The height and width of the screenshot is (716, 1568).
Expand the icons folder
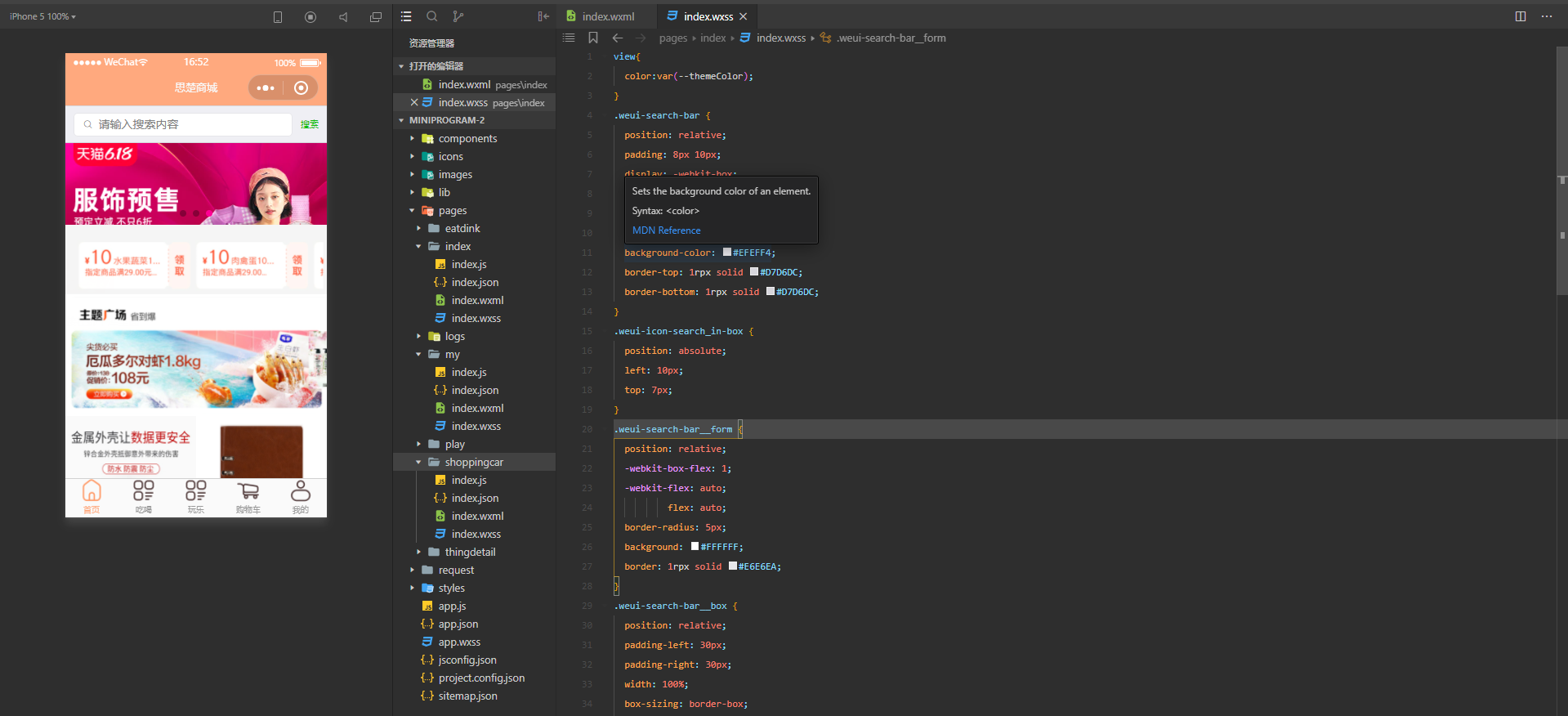point(412,156)
